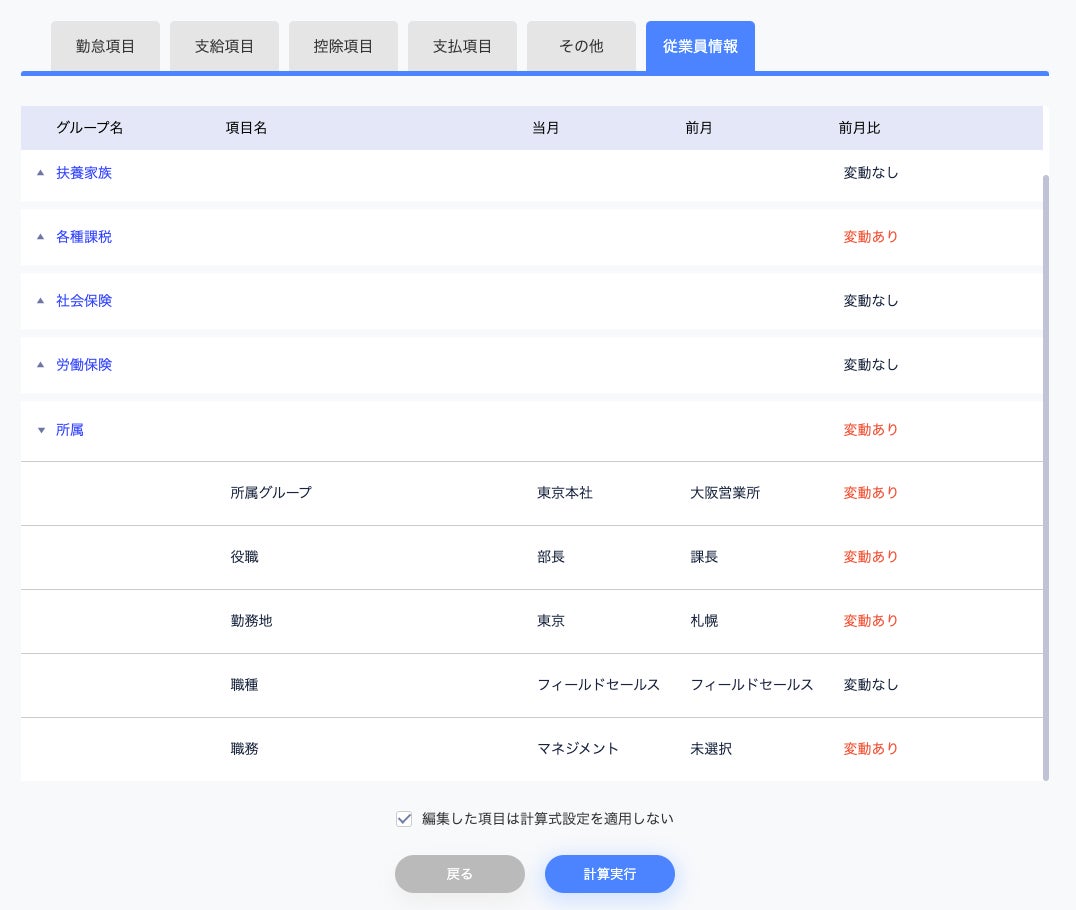Viewport: 1076px width, 910px height.
Task: Click 変動あり status in 勤務地 row
Action: (x=871, y=620)
